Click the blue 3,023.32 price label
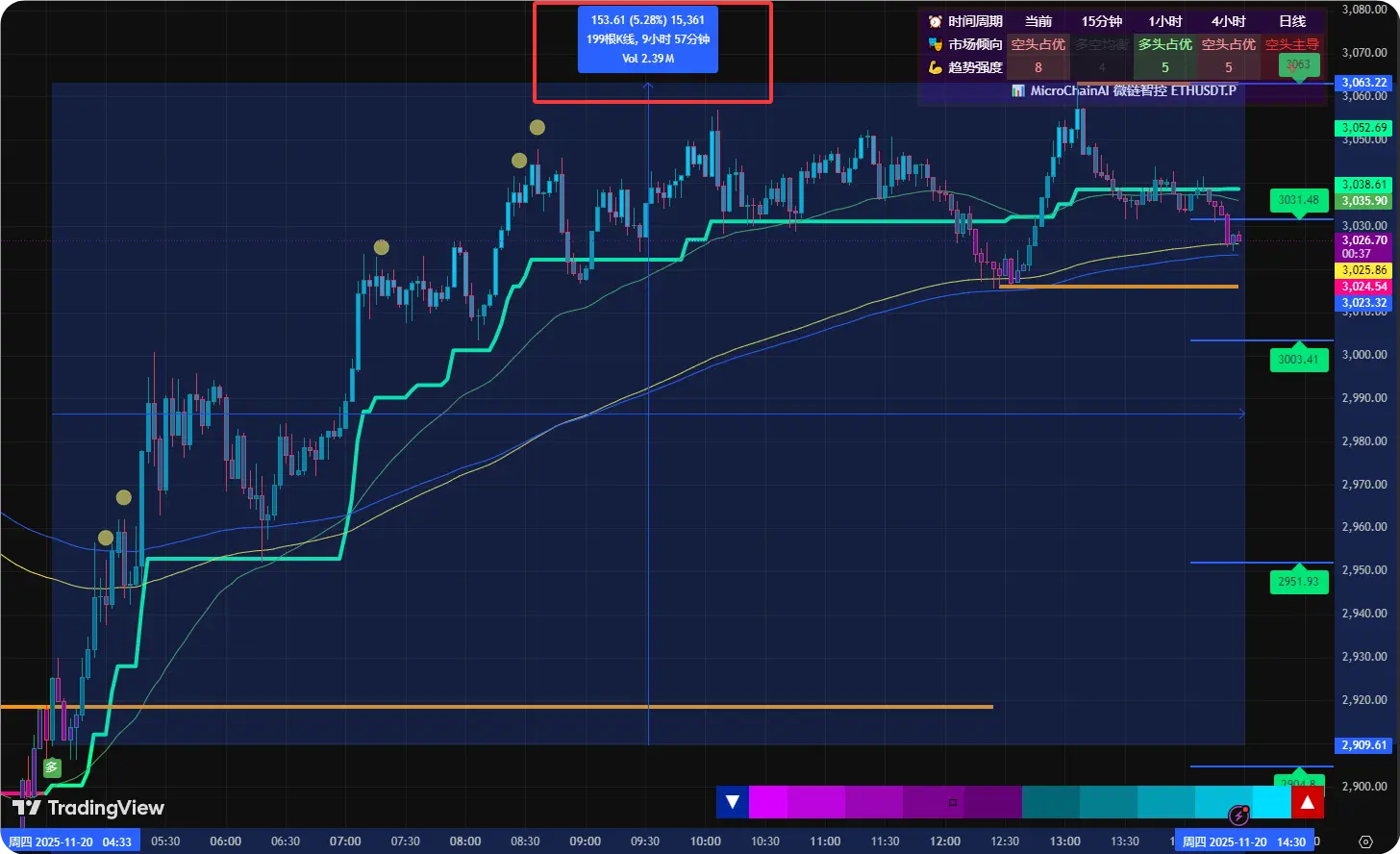The height and width of the screenshot is (854, 1400). 1363,303
